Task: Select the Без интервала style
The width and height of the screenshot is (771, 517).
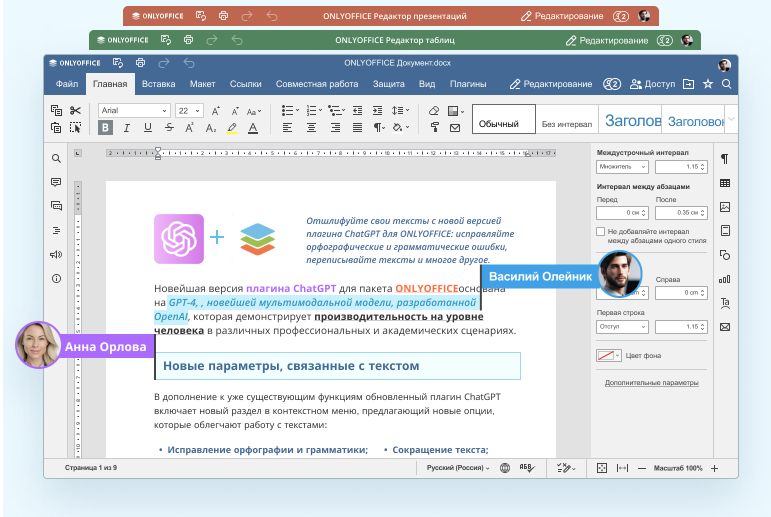Action: pos(567,119)
